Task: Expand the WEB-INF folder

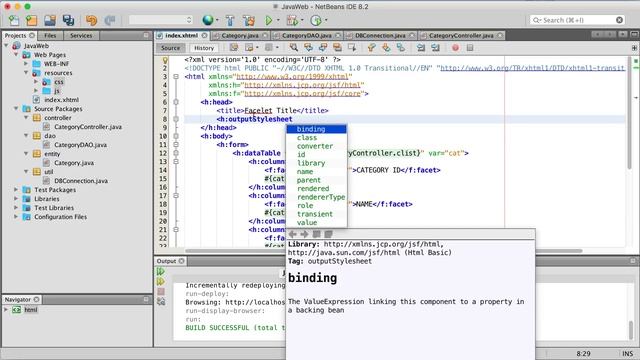Action: 26,64
